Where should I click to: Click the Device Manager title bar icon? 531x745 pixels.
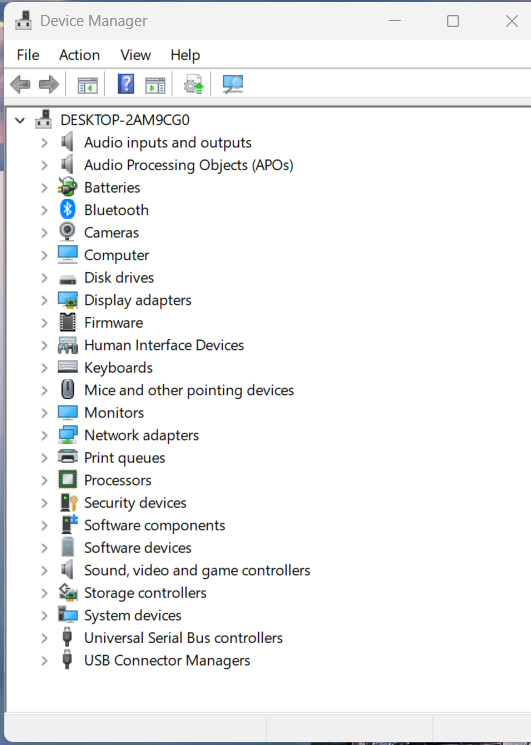coord(23,20)
